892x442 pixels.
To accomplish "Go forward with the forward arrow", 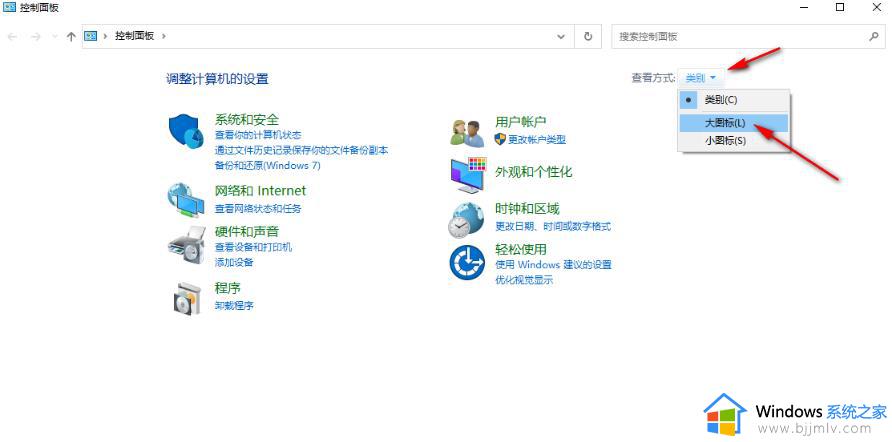I will tap(36, 36).
